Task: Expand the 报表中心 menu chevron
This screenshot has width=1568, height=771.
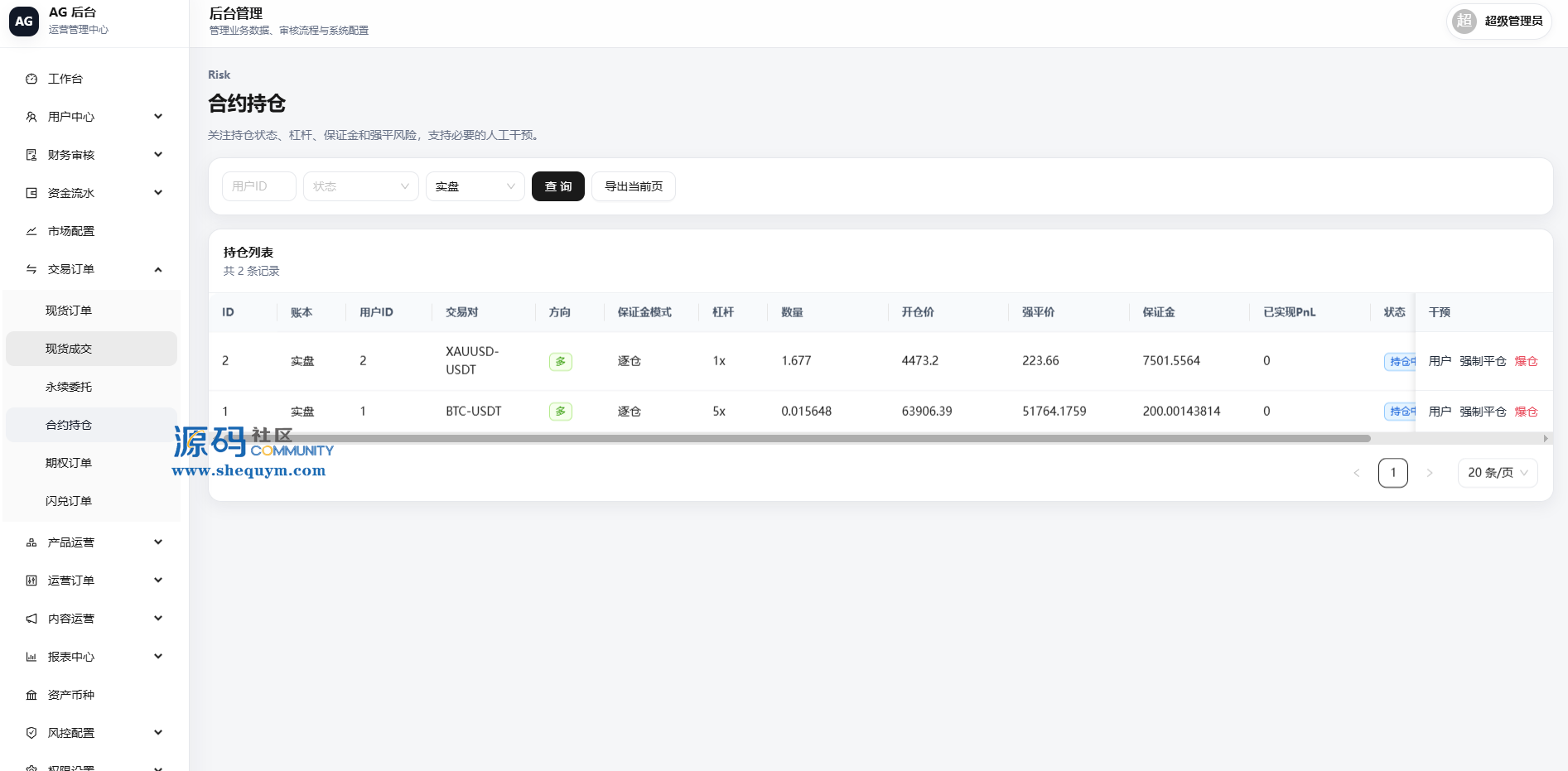Action: point(158,657)
